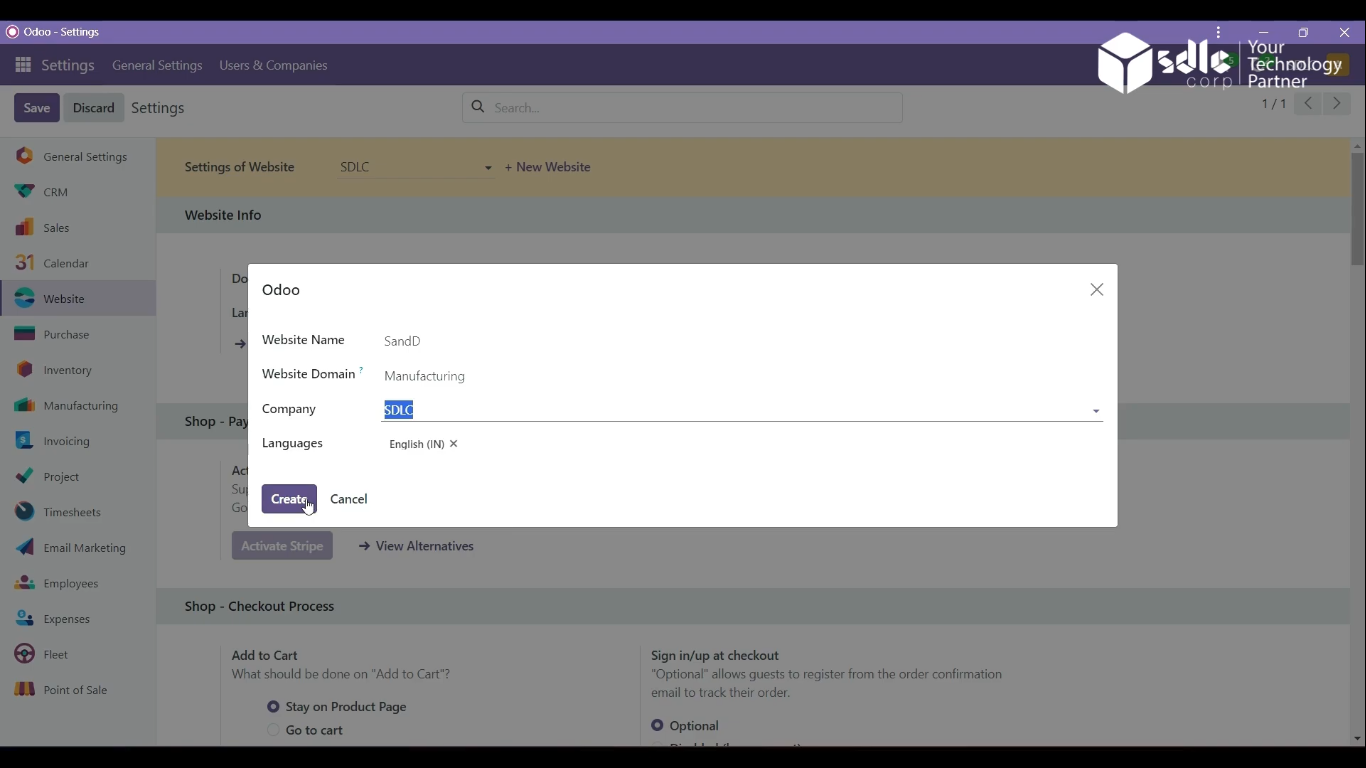This screenshot has height=768, width=1366.
Task: Open Purchase settings icon in sidebar
Action: [24, 334]
